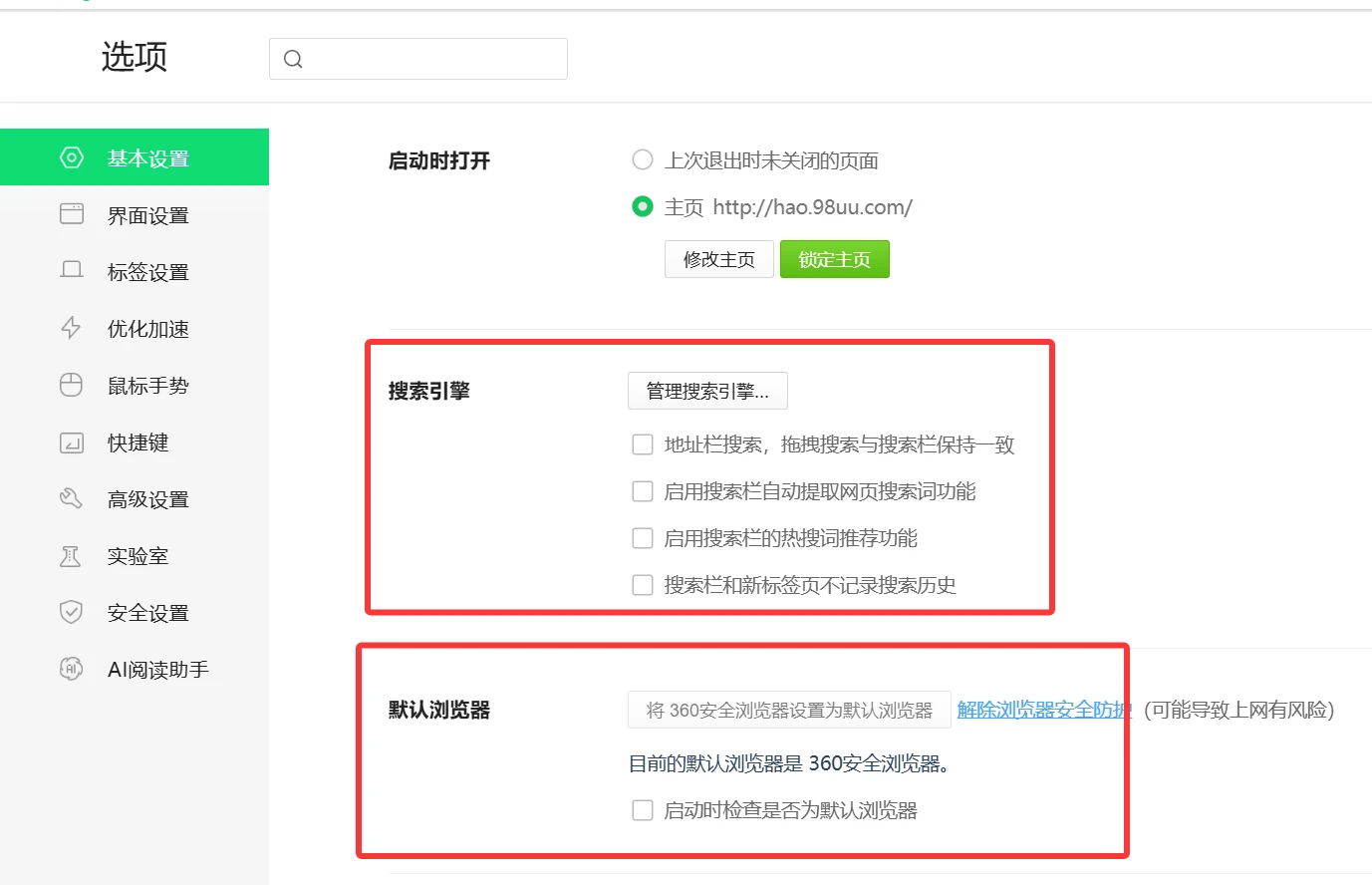Image resolution: width=1372 pixels, height=885 pixels.
Task: Check 启用搜索栏的热搜词推荐功能
Action: click(643, 538)
